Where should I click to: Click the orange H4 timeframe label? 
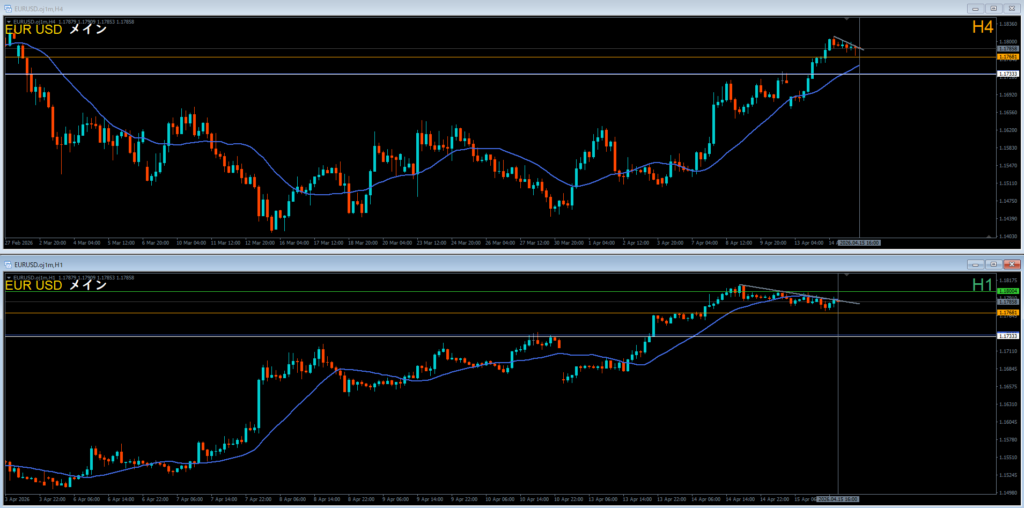[x=982, y=29]
